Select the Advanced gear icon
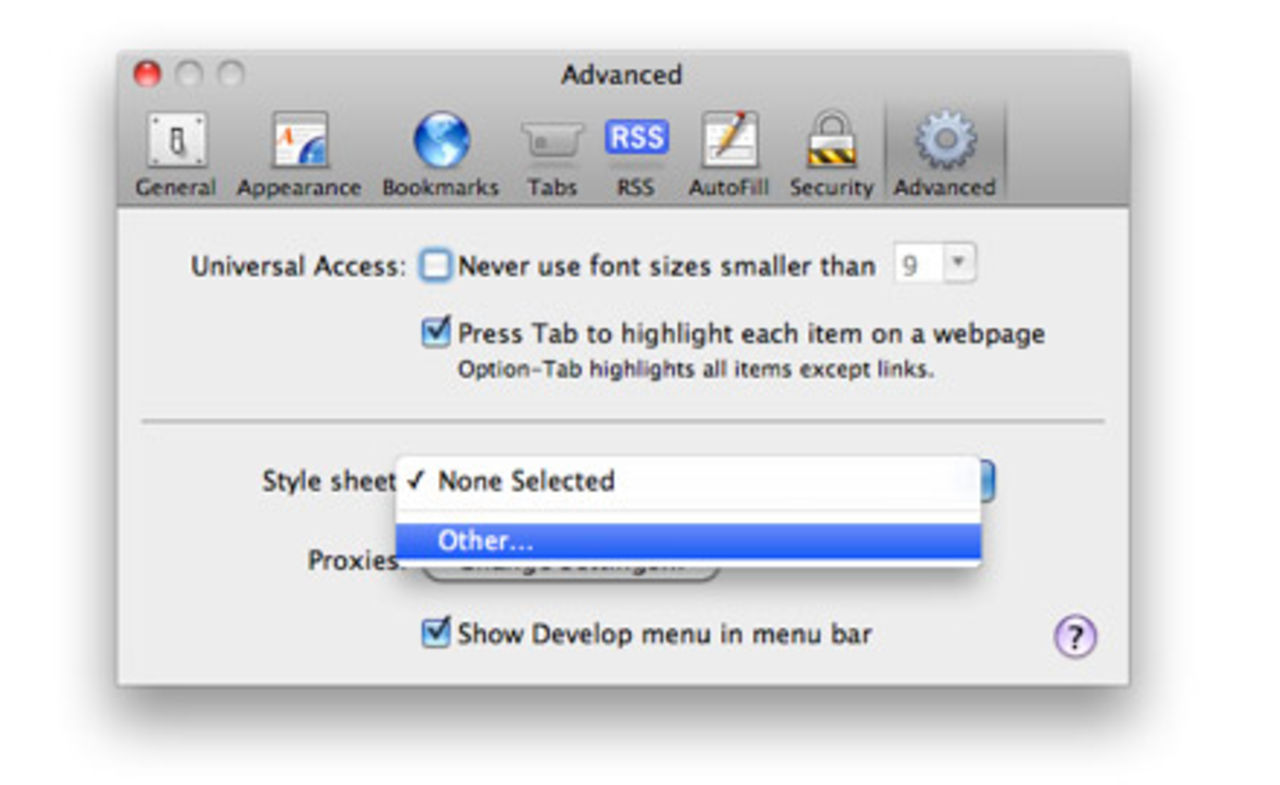The height and width of the screenshot is (785, 1280). pyautogui.click(x=944, y=153)
